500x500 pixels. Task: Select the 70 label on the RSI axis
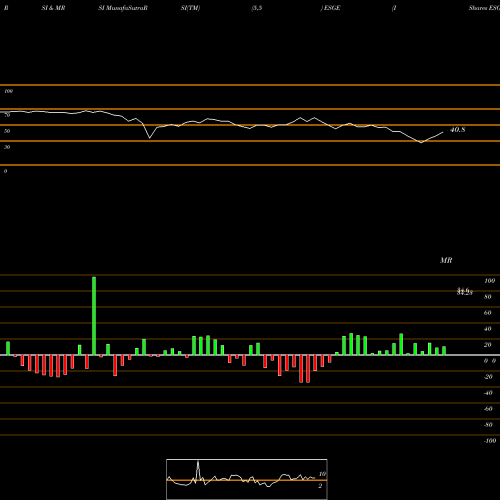[7, 115]
